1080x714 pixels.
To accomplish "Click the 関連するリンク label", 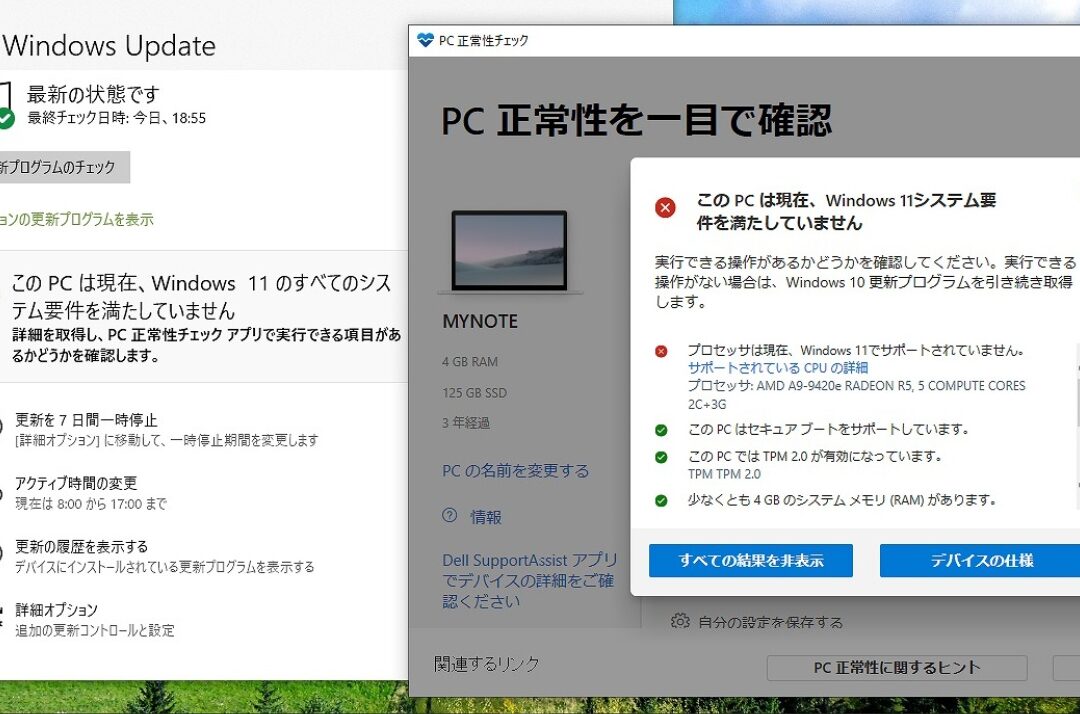I will click(x=487, y=664).
